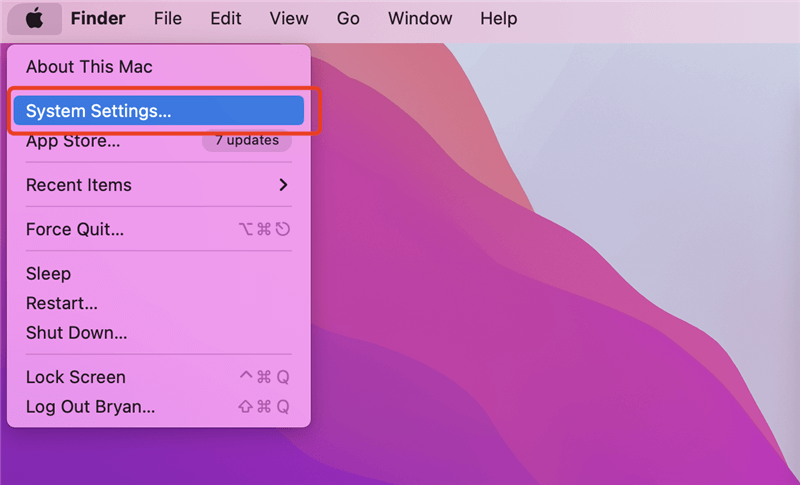The width and height of the screenshot is (800, 485).
Task: Put the Mac to Sleep
Action: coord(159,273)
